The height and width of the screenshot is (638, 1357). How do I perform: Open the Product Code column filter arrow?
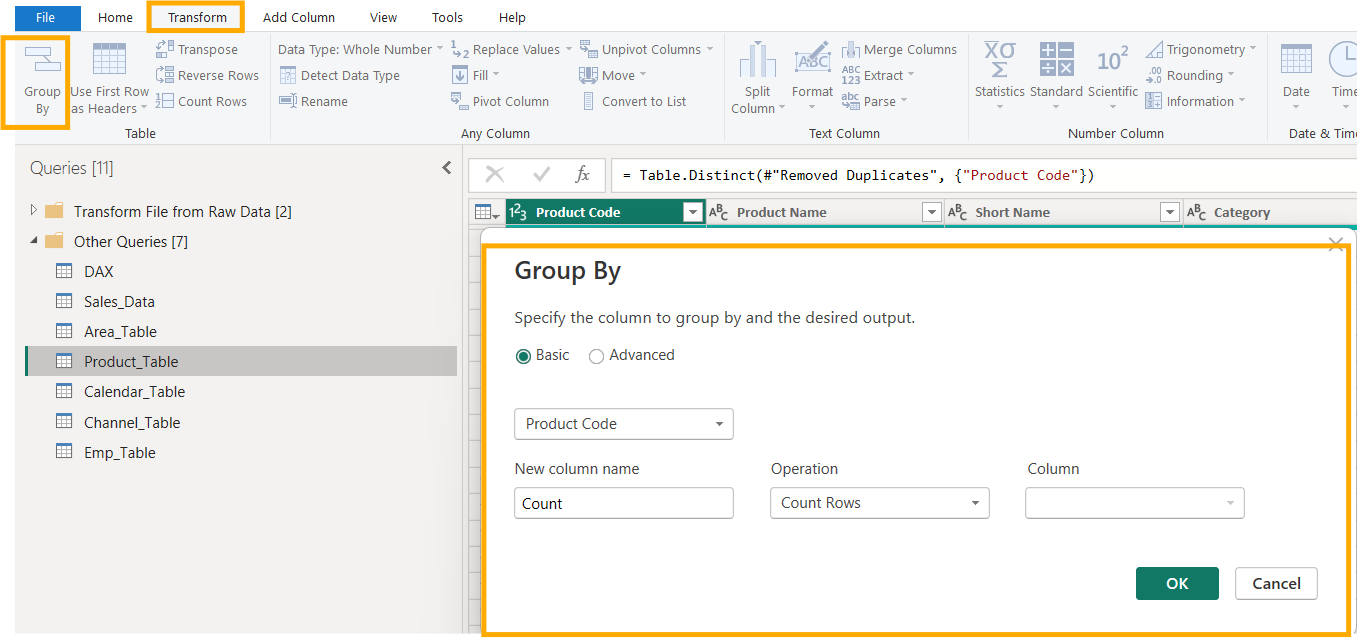693,212
